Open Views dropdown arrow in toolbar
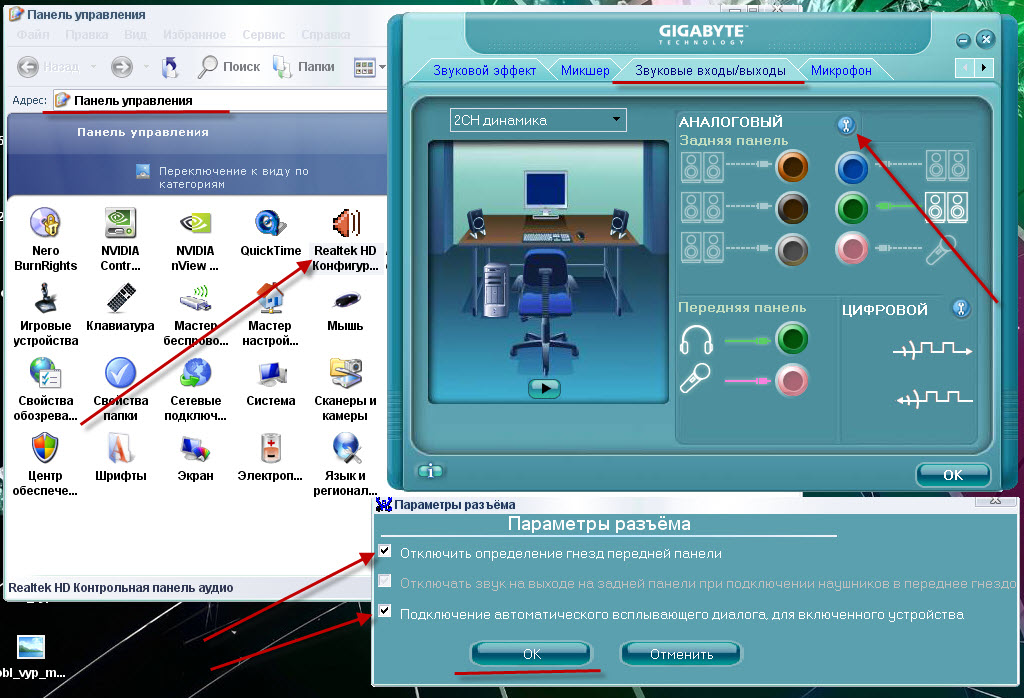The height and width of the screenshot is (698, 1024). pos(382,67)
